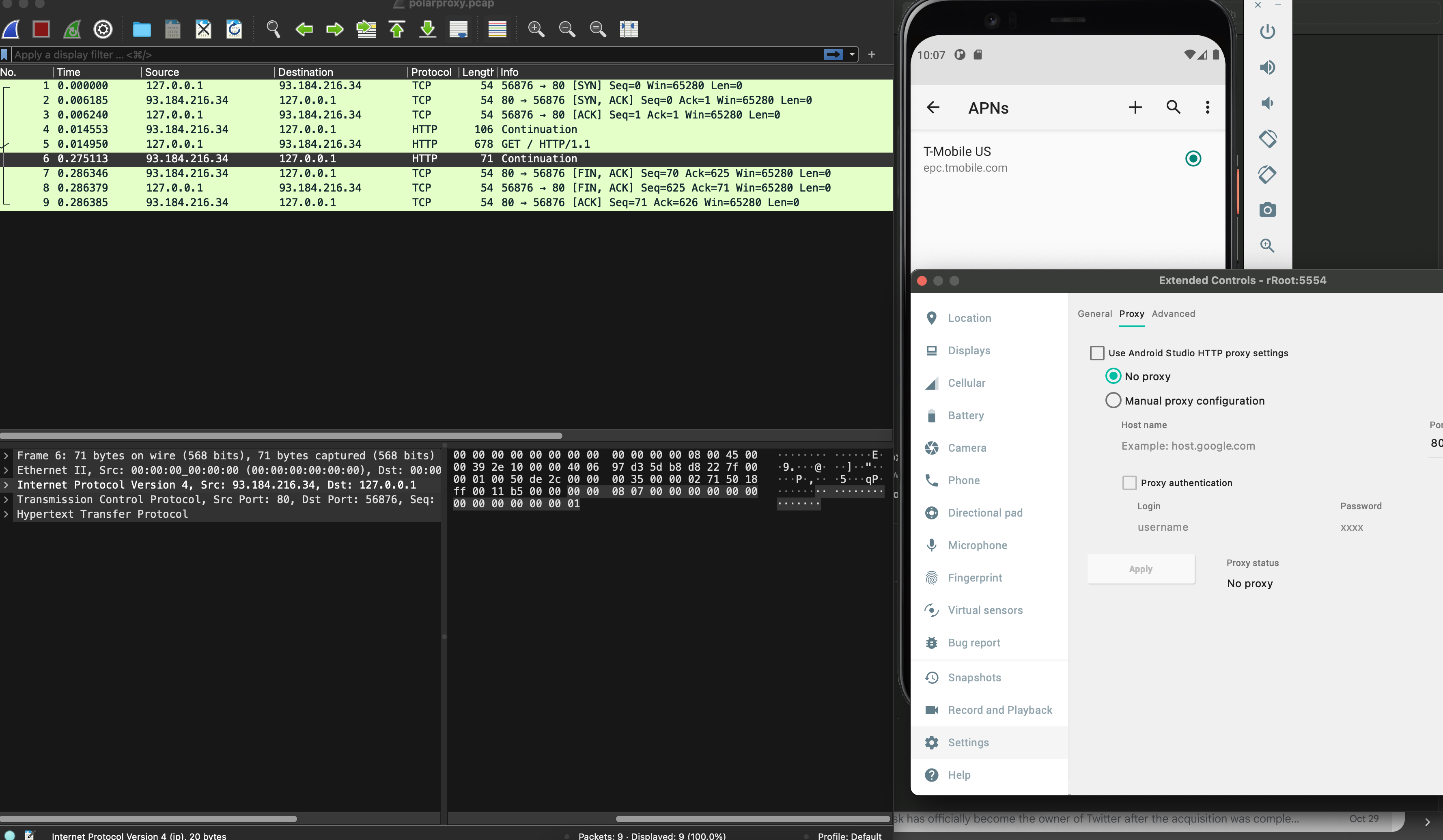Click the Apply button for proxy settings
Image resolution: width=1443 pixels, height=840 pixels.
point(1140,569)
